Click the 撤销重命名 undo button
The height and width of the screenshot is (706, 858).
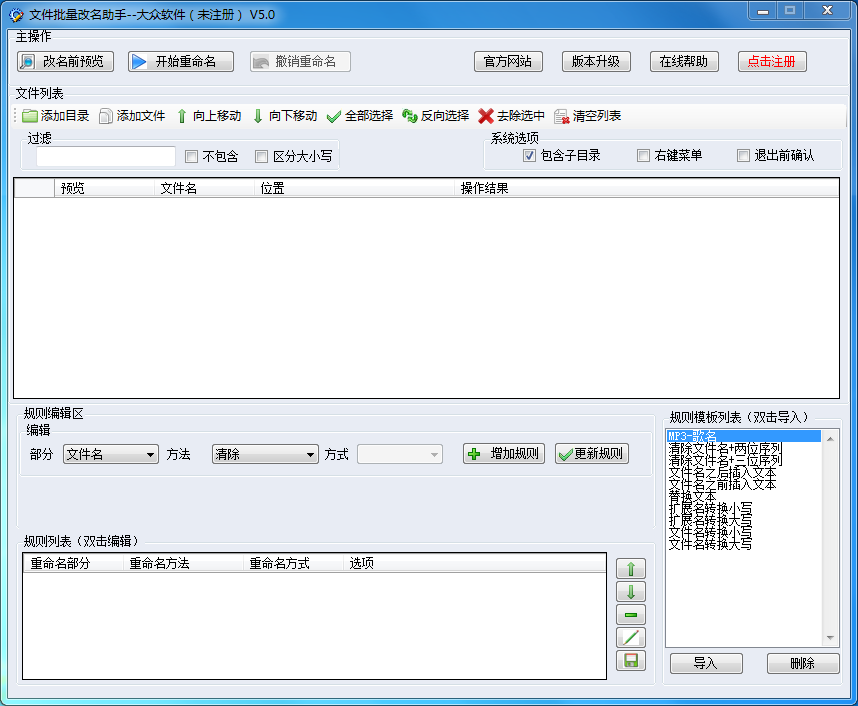[300, 61]
